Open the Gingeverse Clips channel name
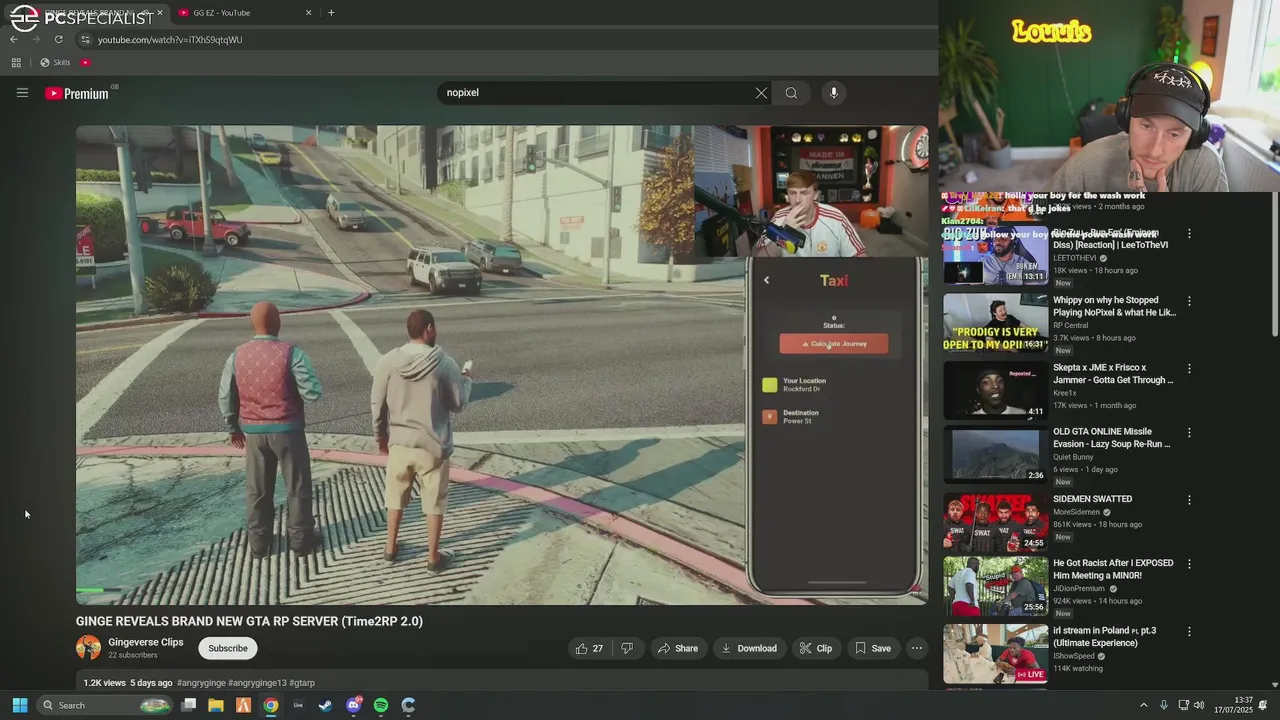The height and width of the screenshot is (720, 1280). click(x=146, y=642)
